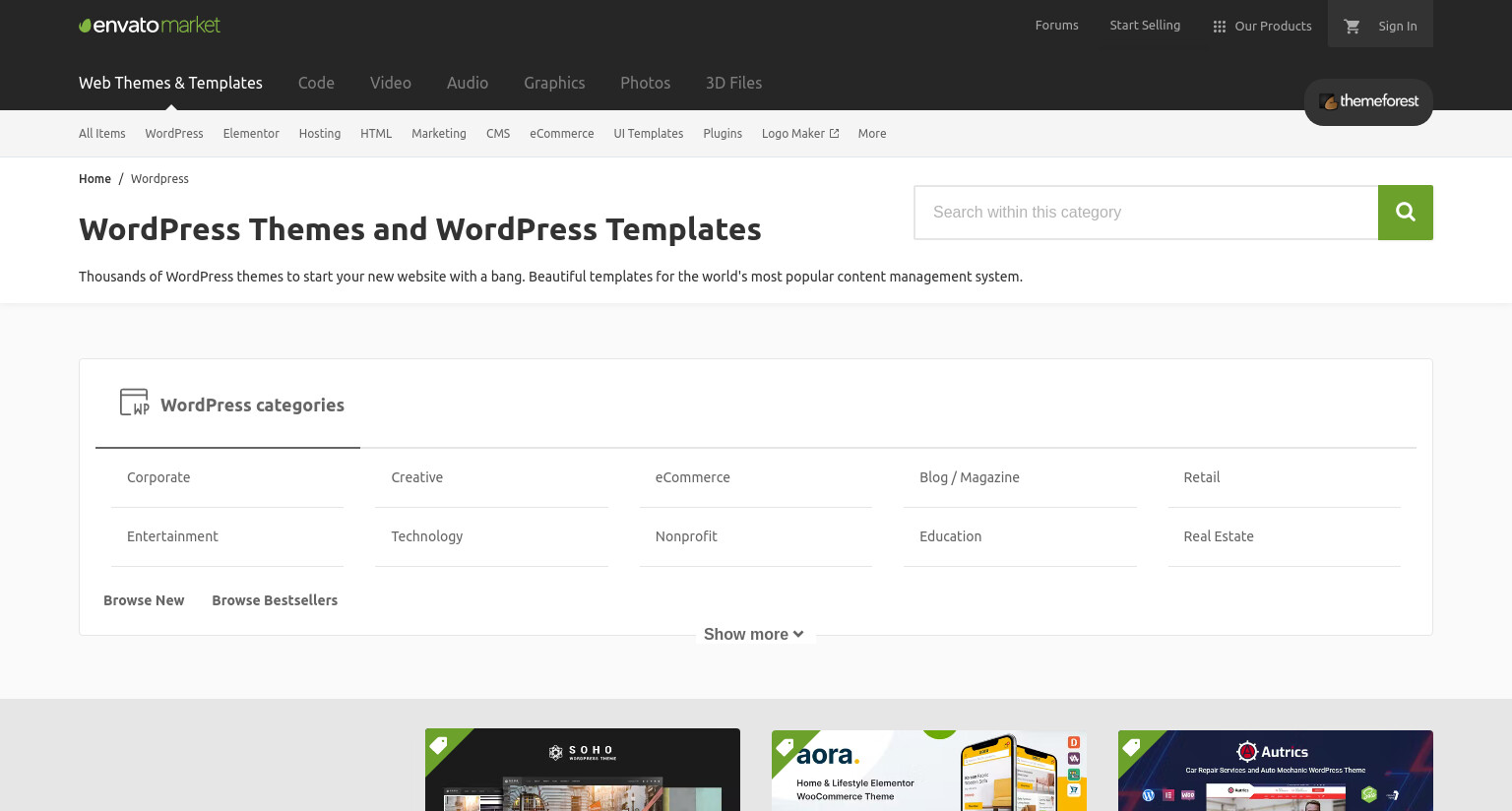Click the WordPress categories WP icon
This screenshot has width=1512, height=811.
coord(134,402)
